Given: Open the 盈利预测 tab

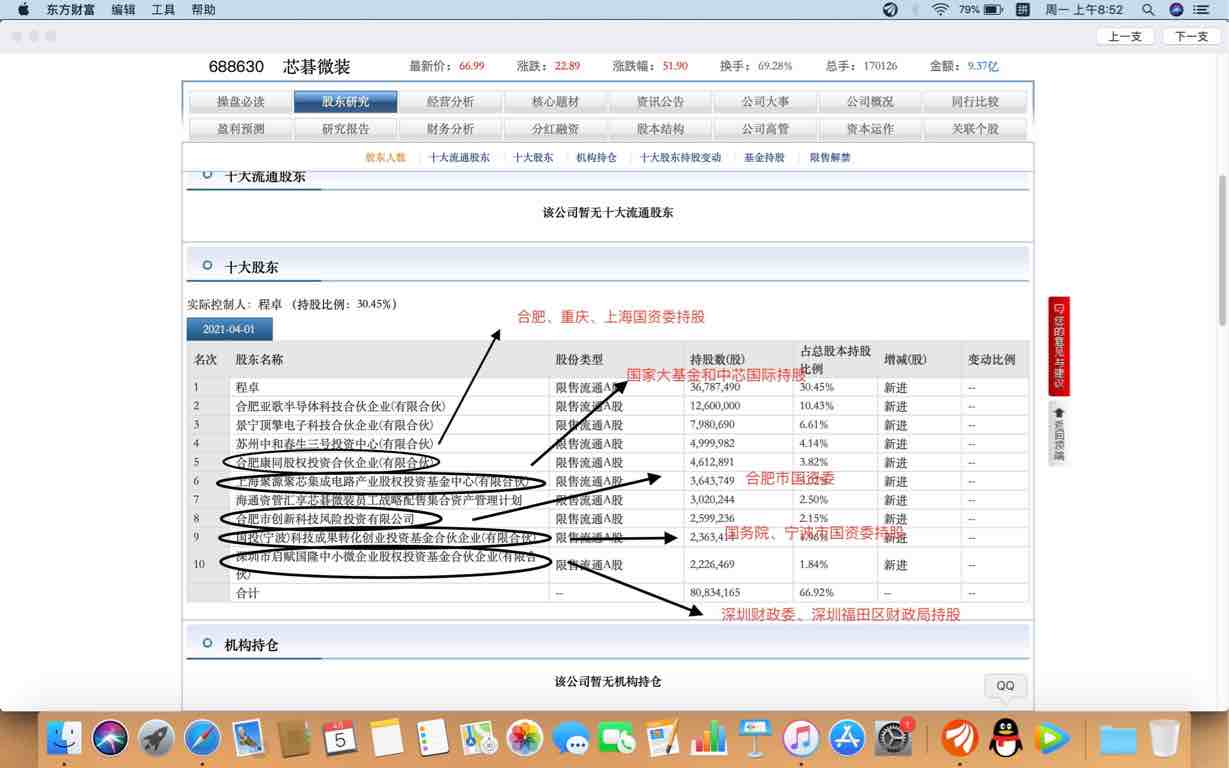Looking at the screenshot, I should coord(240,129).
